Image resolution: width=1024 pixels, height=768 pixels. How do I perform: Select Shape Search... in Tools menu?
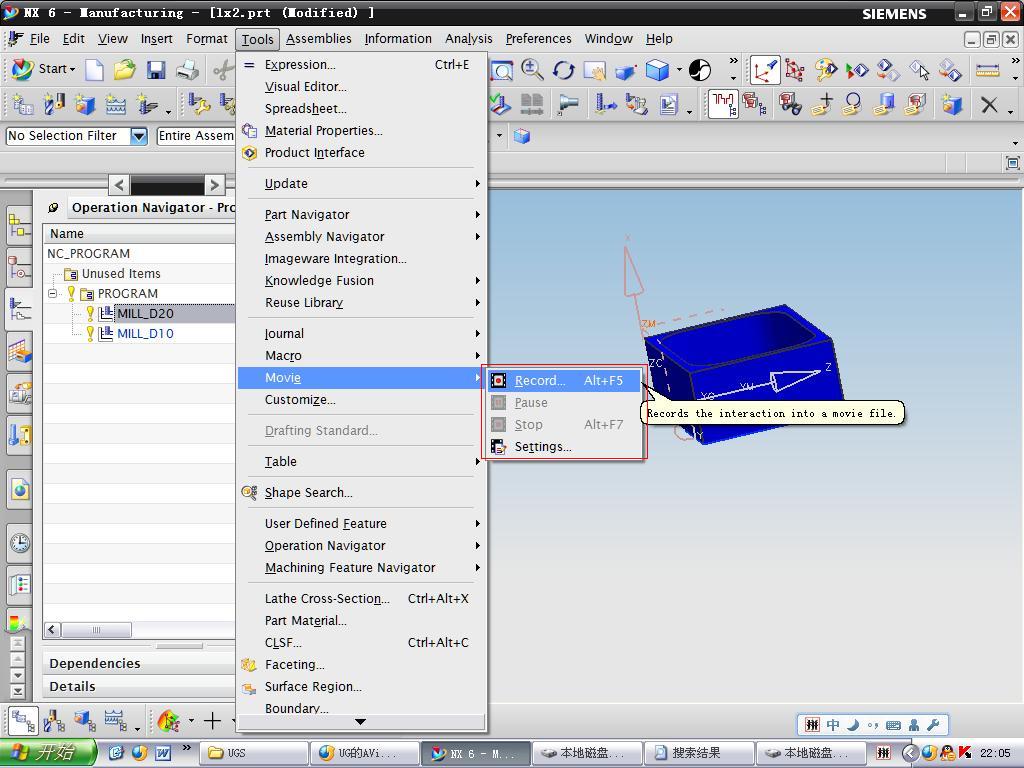tap(361, 492)
